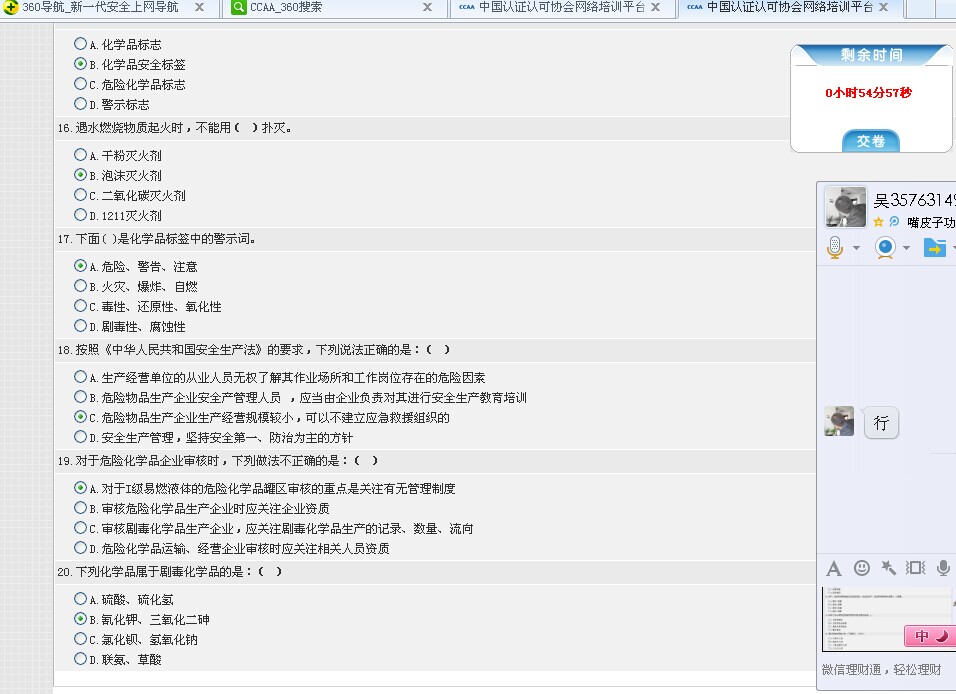The image size is (956, 694).
Task: Start voice call with microphone icon
Action: pyautogui.click(x=835, y=248)
